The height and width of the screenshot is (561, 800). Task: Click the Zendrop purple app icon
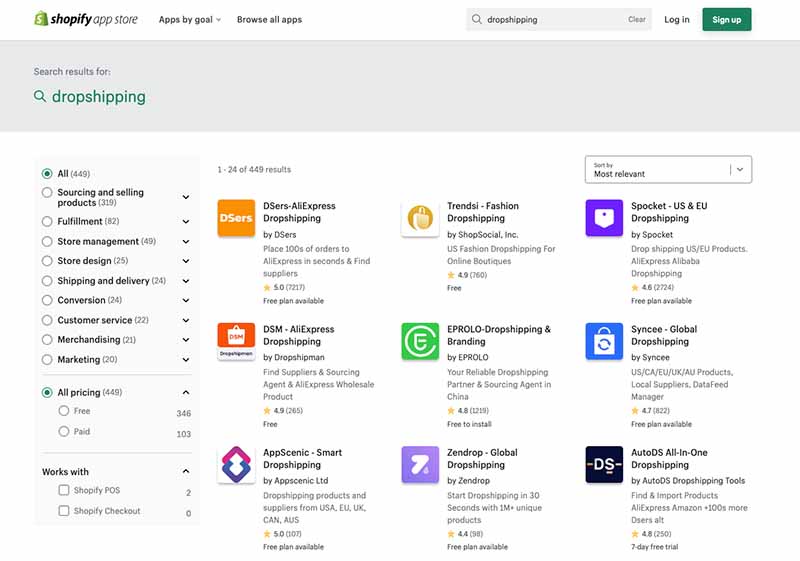coord(420,465)
